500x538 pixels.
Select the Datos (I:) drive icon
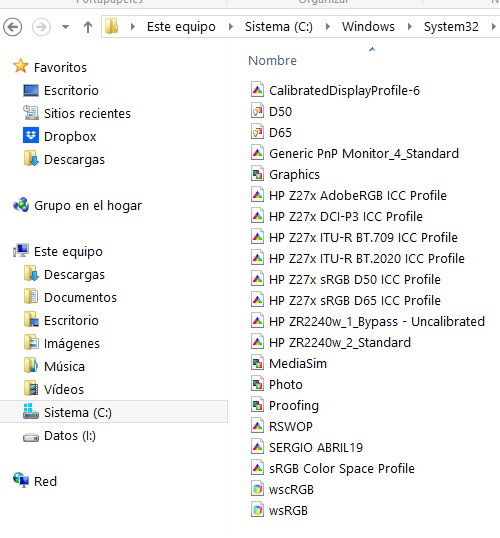click(31, 437)
